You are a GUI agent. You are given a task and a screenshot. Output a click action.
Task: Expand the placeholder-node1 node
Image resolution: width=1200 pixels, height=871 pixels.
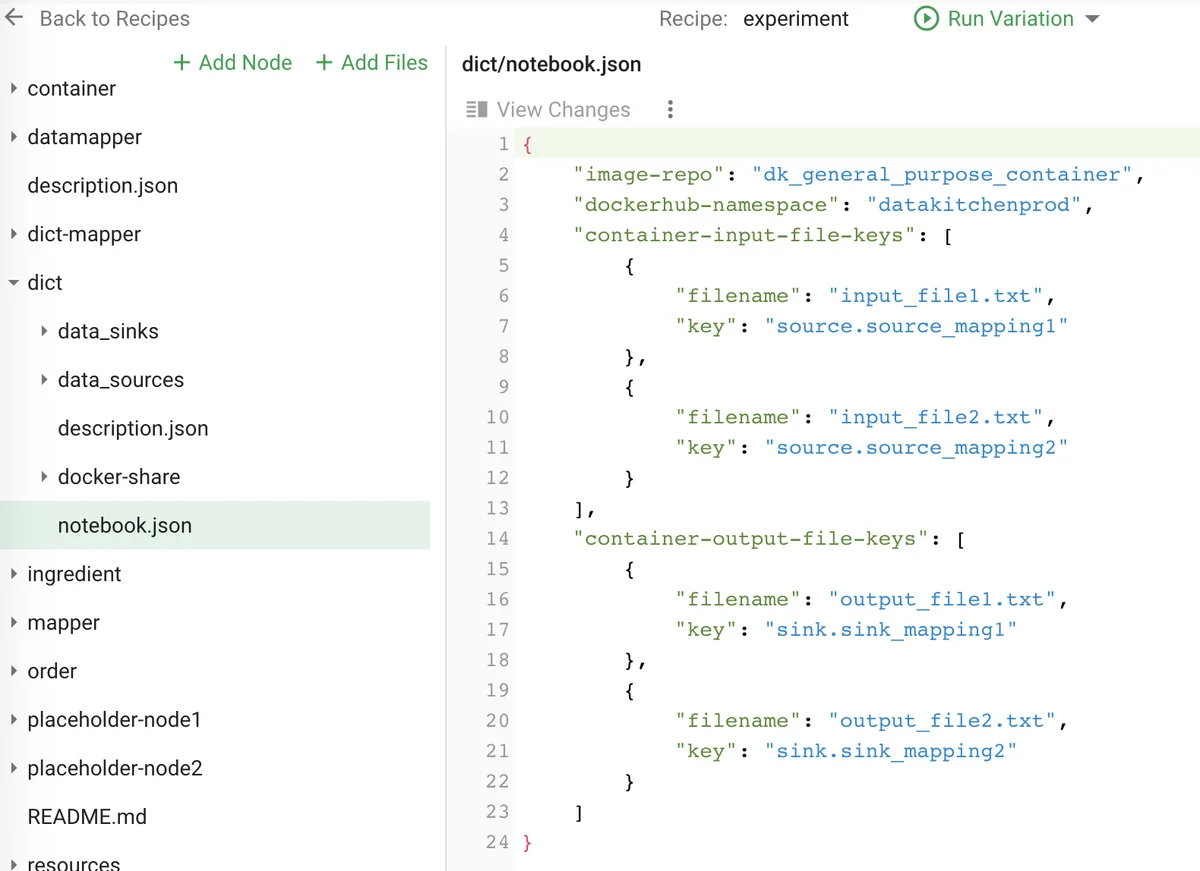(x=14, y=720)
